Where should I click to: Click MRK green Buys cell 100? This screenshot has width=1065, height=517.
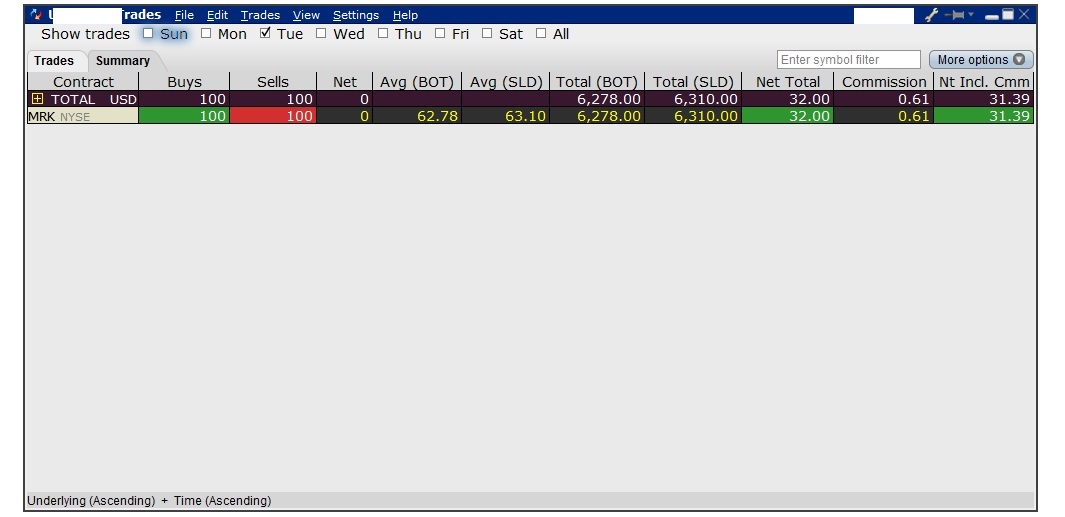click(184, 116)
